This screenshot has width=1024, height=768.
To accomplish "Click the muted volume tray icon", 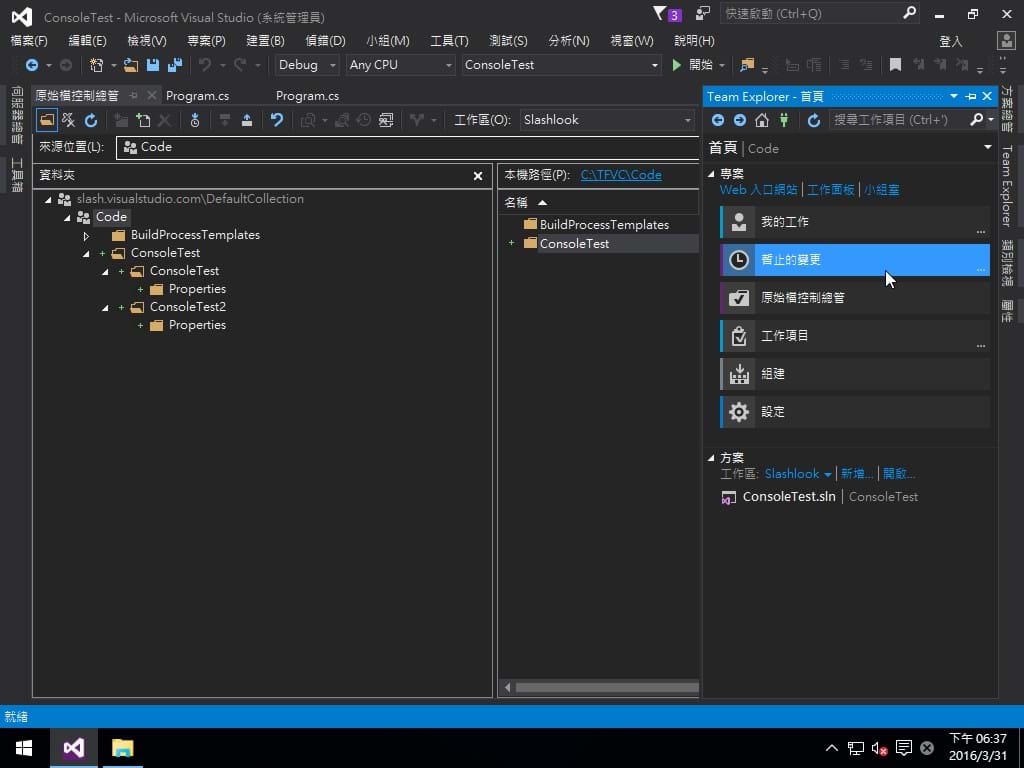I will click(x=879, y=748).
